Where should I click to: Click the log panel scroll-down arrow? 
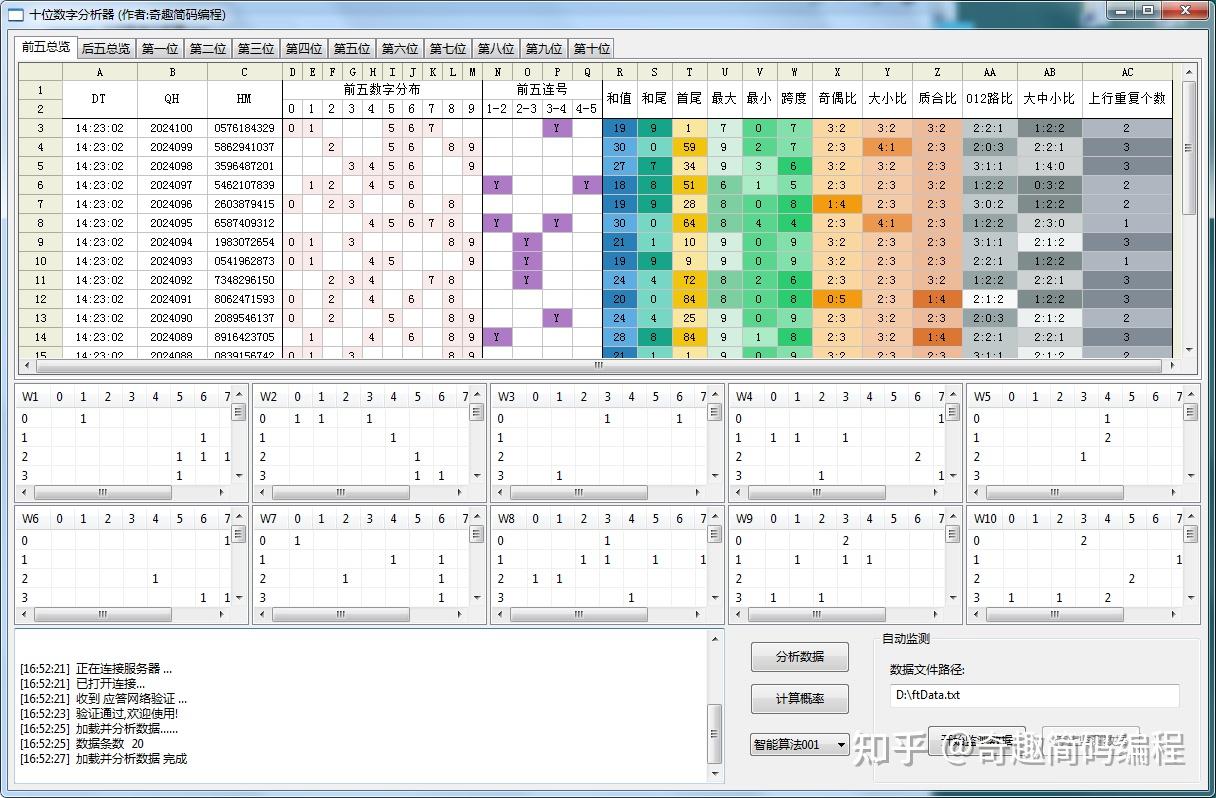pyautogui.click(x=715, y=773)
